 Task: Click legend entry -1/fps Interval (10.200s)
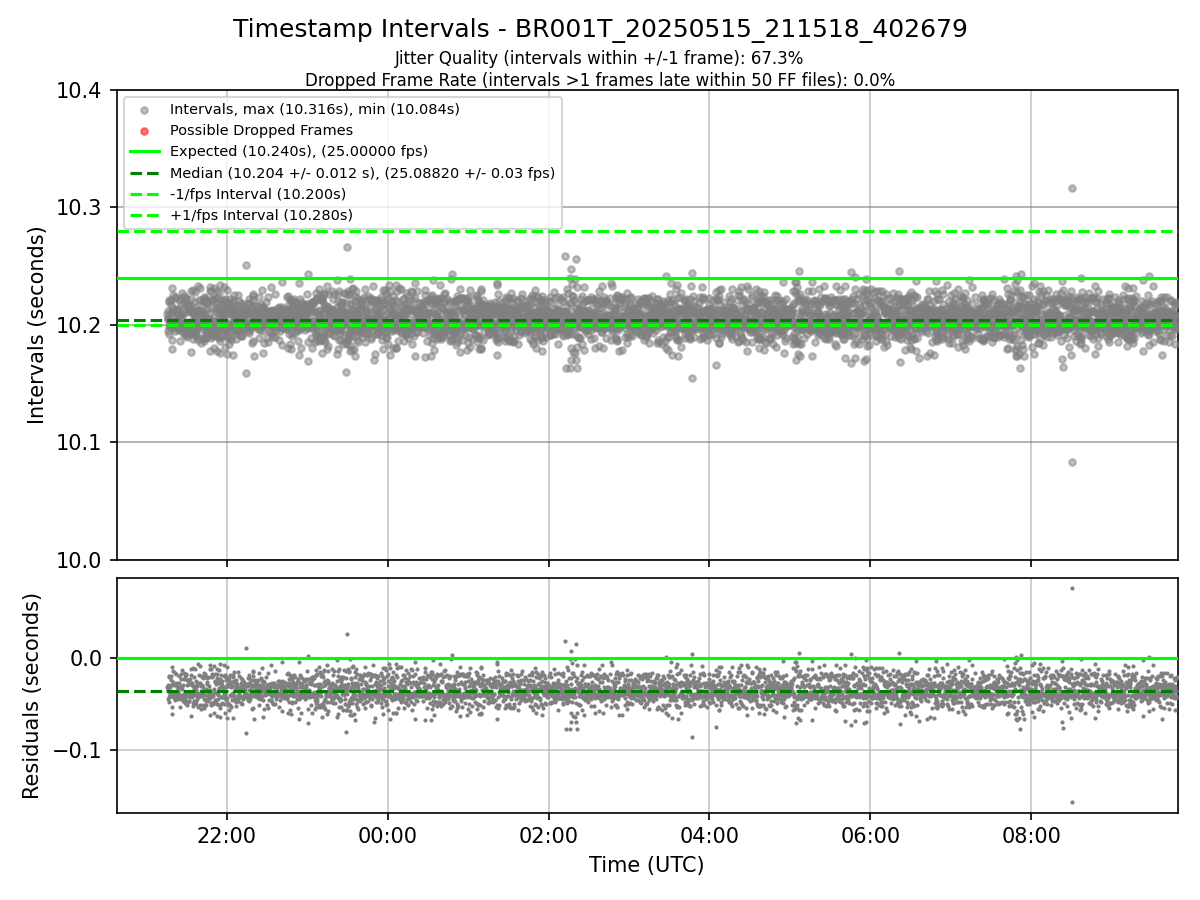point(258,194)
